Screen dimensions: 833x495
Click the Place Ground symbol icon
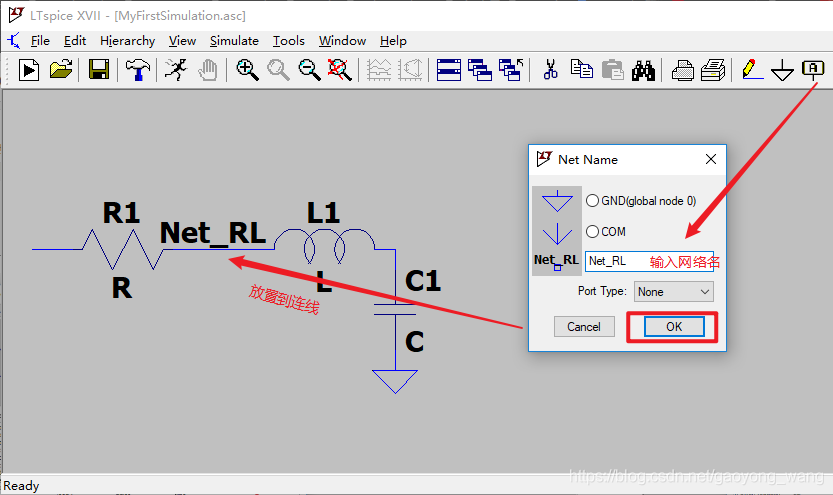[x=783, y=70]
